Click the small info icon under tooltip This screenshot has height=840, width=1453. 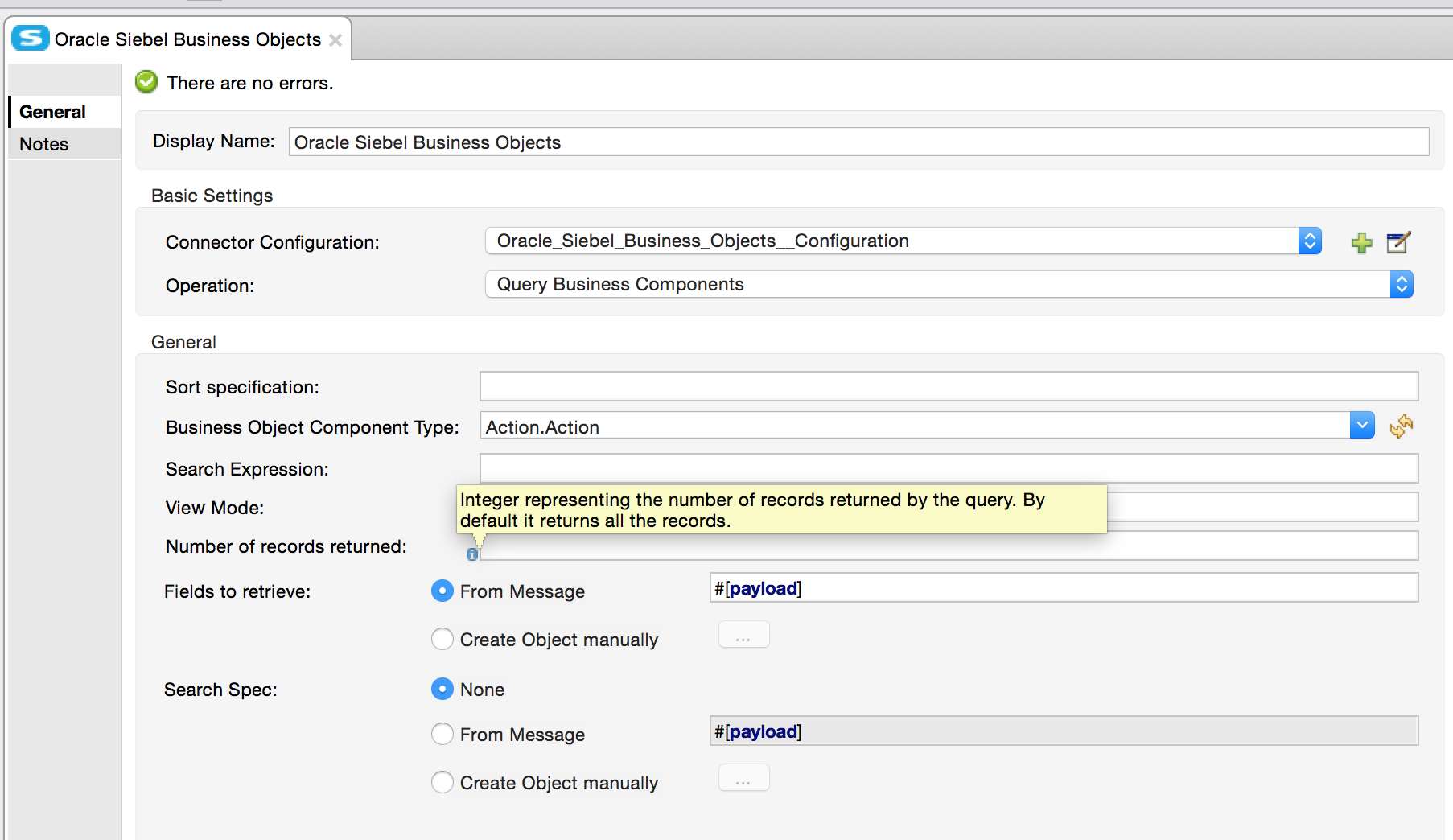pos(472,554)
